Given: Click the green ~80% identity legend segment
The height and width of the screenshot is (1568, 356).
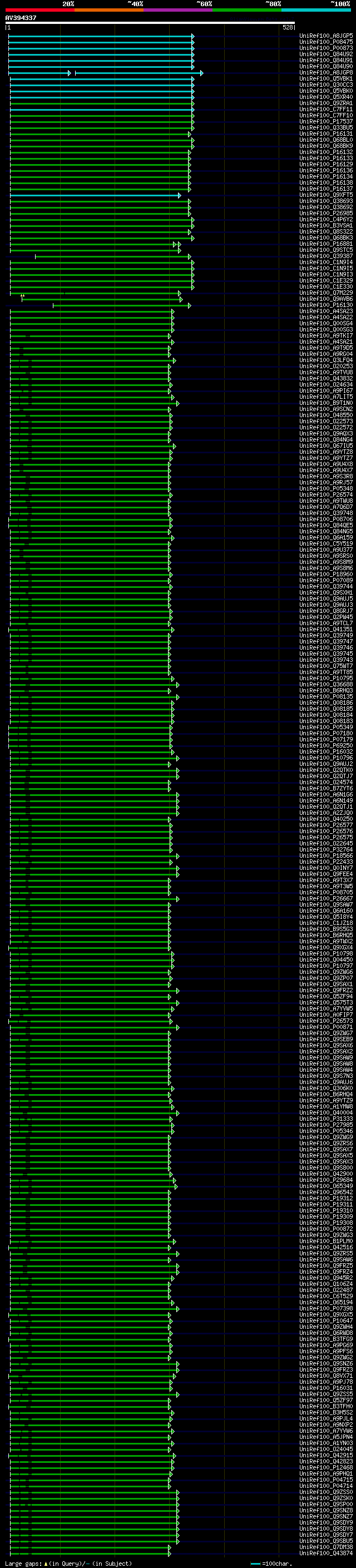Looking at the screenshot, I should tap(246, 10).
